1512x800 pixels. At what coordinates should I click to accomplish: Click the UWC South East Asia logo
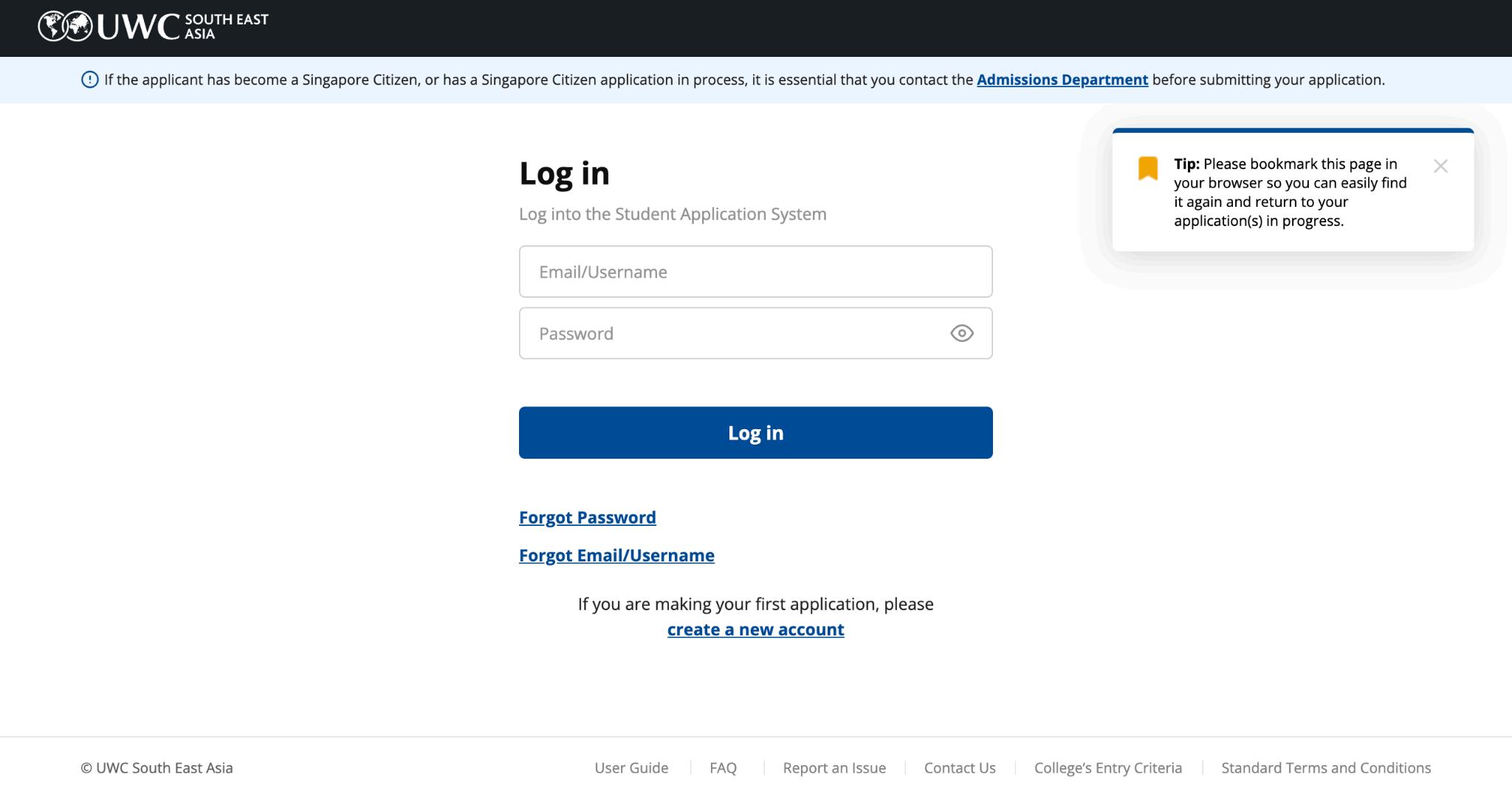pos(153,27)
